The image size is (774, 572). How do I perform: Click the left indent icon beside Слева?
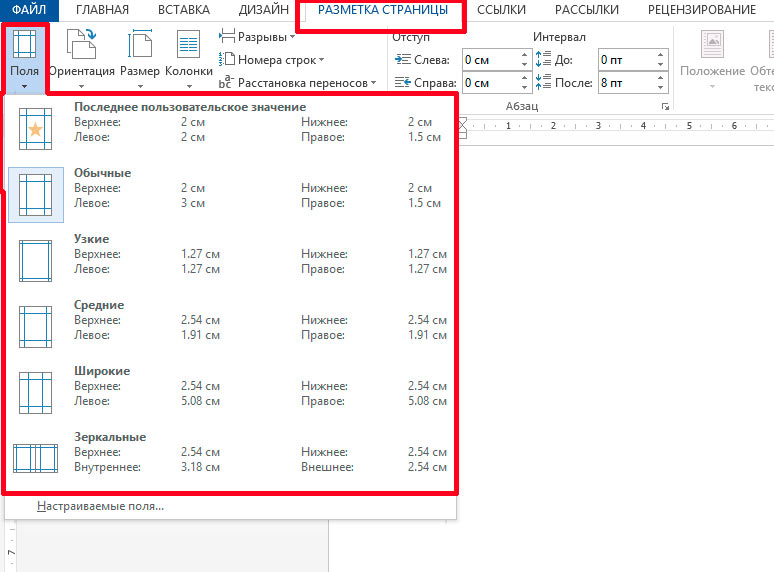(x=403, y=60)
